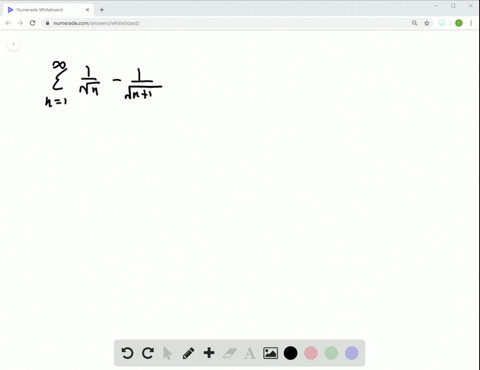480x370 pixels.
Task: Bookmark this page with star icon
Action: pos(427,23)
